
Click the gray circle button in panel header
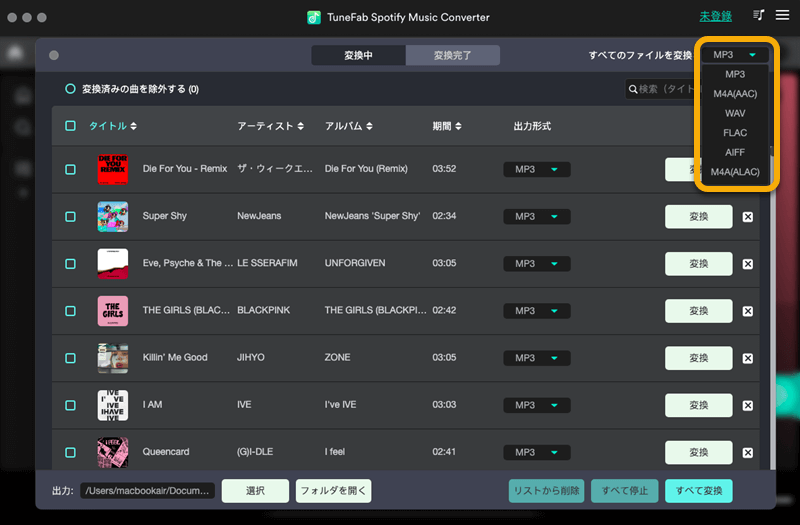[54, 55]
